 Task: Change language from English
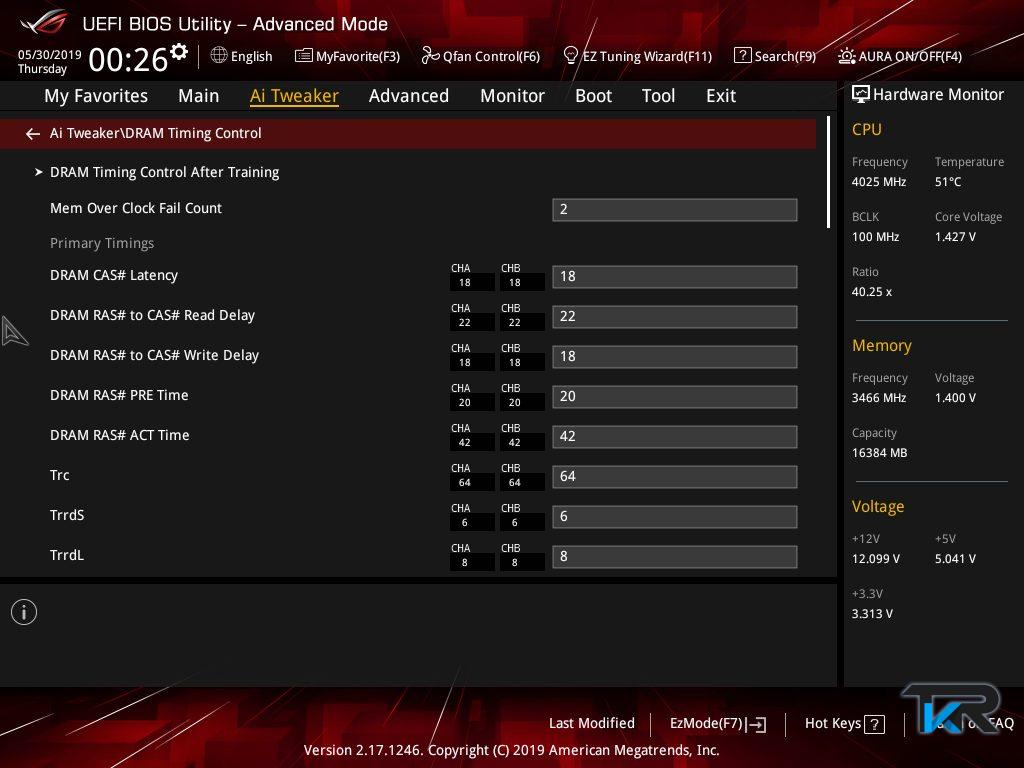251,56
